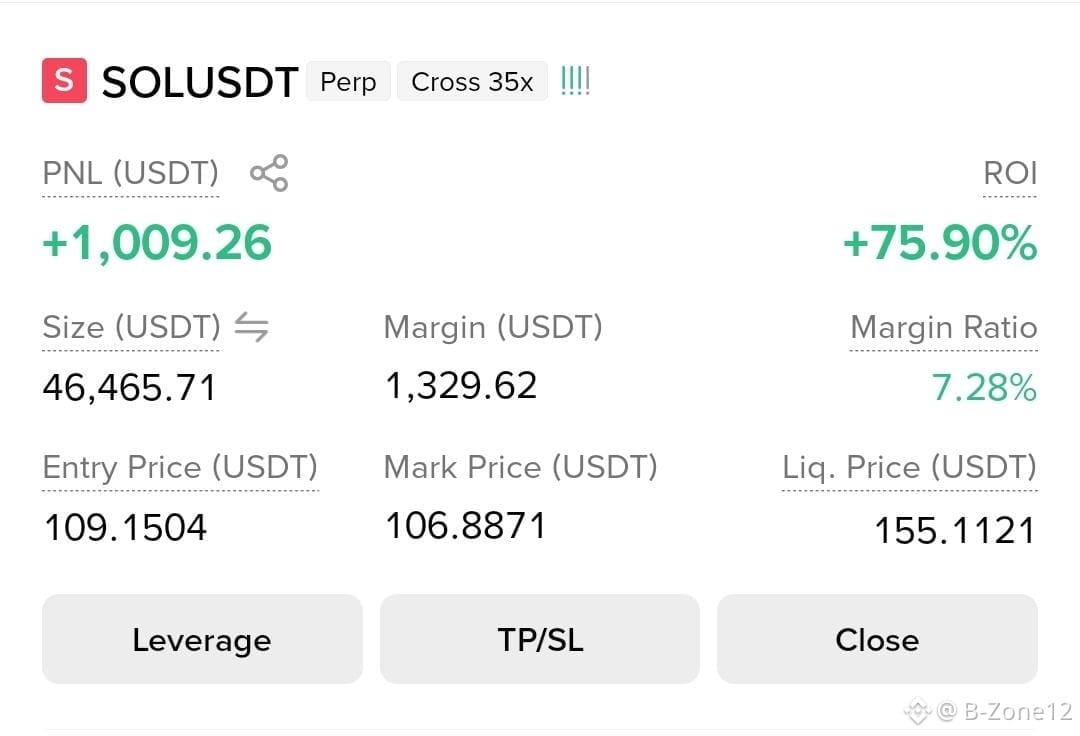Tap the Entry Price (USDT) label

coord(180,467)
